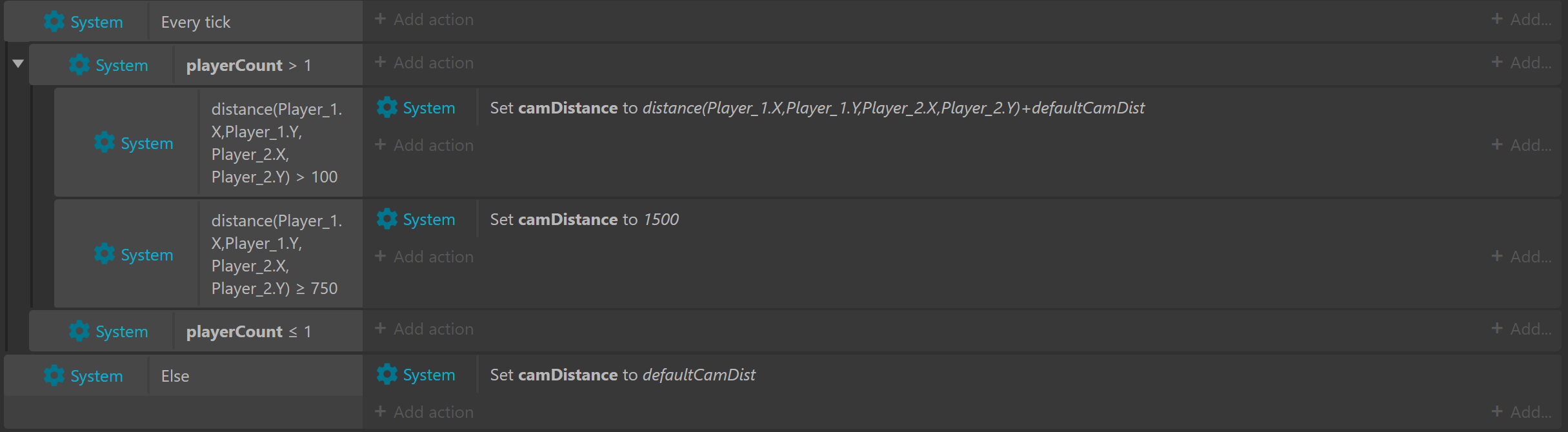Click the System gear icon for playerCount ≤ 1

[79, 331]
